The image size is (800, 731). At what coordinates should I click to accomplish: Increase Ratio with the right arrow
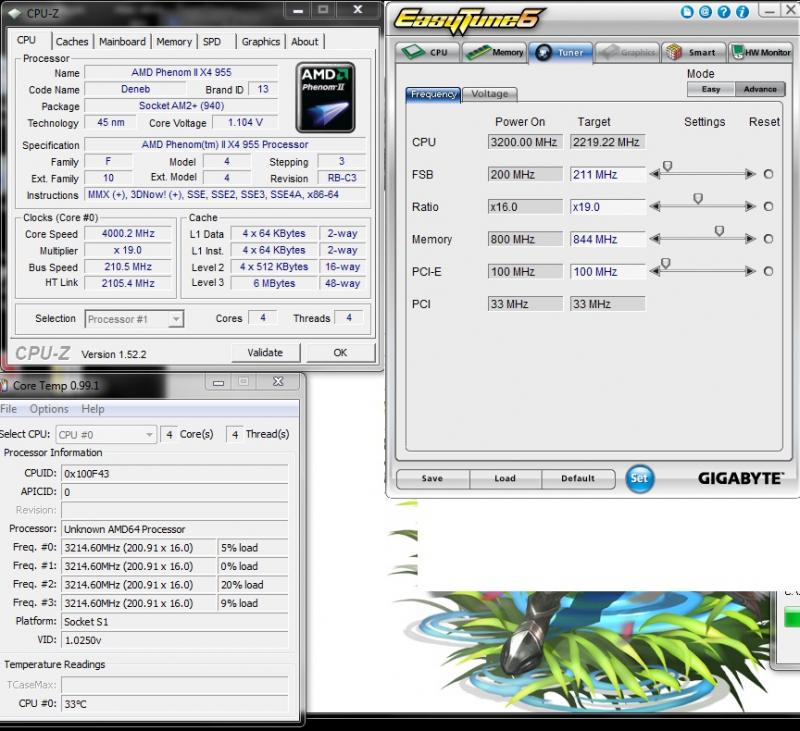tap(750, 207)
